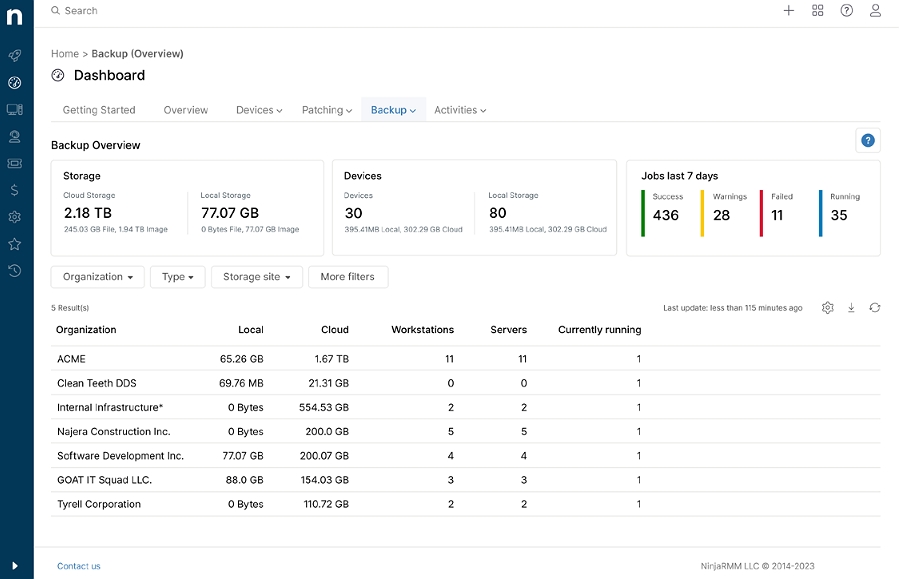Select the Najera Construction Inc. row
The image size is (899, 579).
pyautogui.click(x=466, y=431)
